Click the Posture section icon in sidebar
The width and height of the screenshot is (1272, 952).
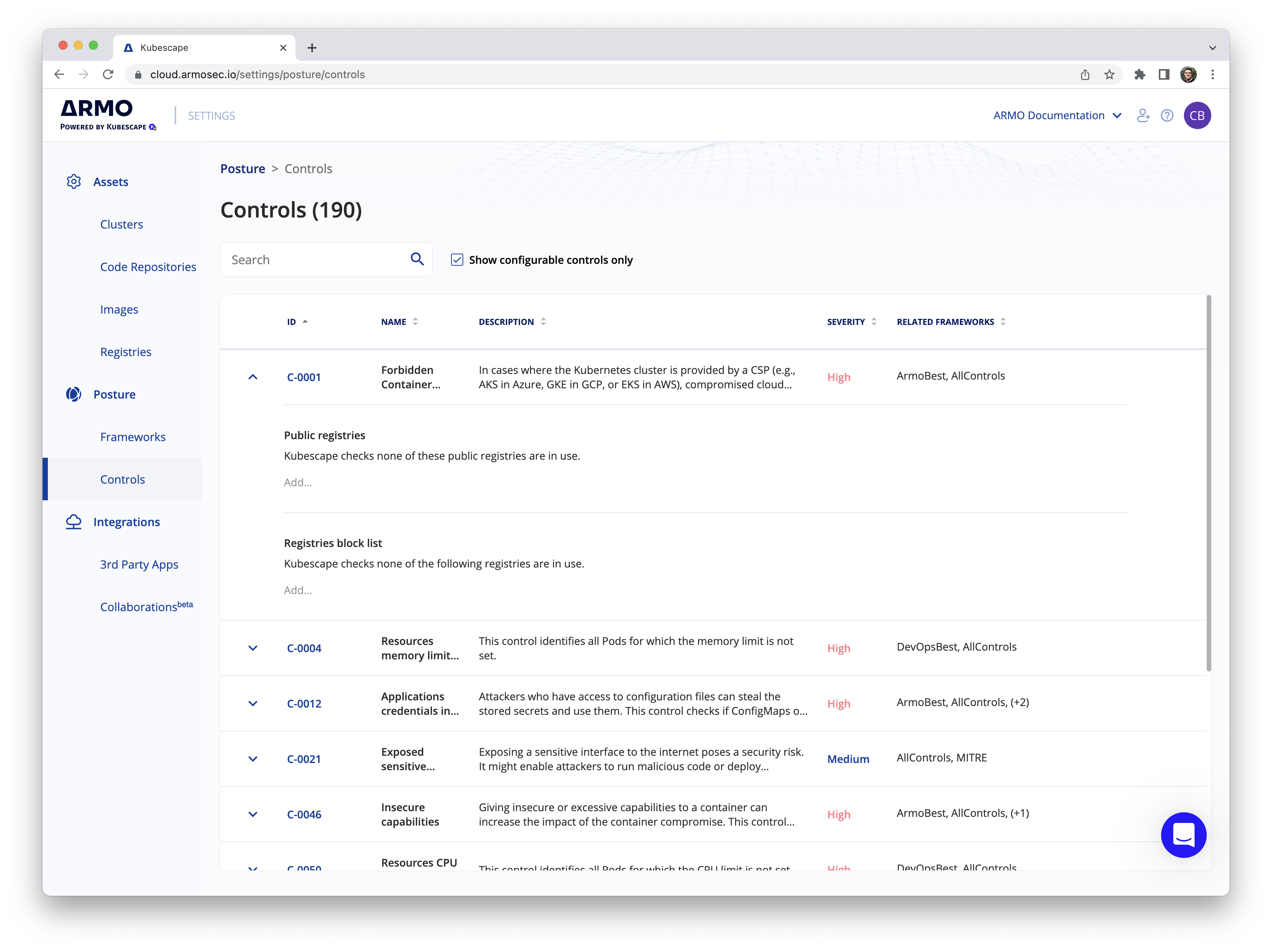pyautogui.click(x=74, y=394)
